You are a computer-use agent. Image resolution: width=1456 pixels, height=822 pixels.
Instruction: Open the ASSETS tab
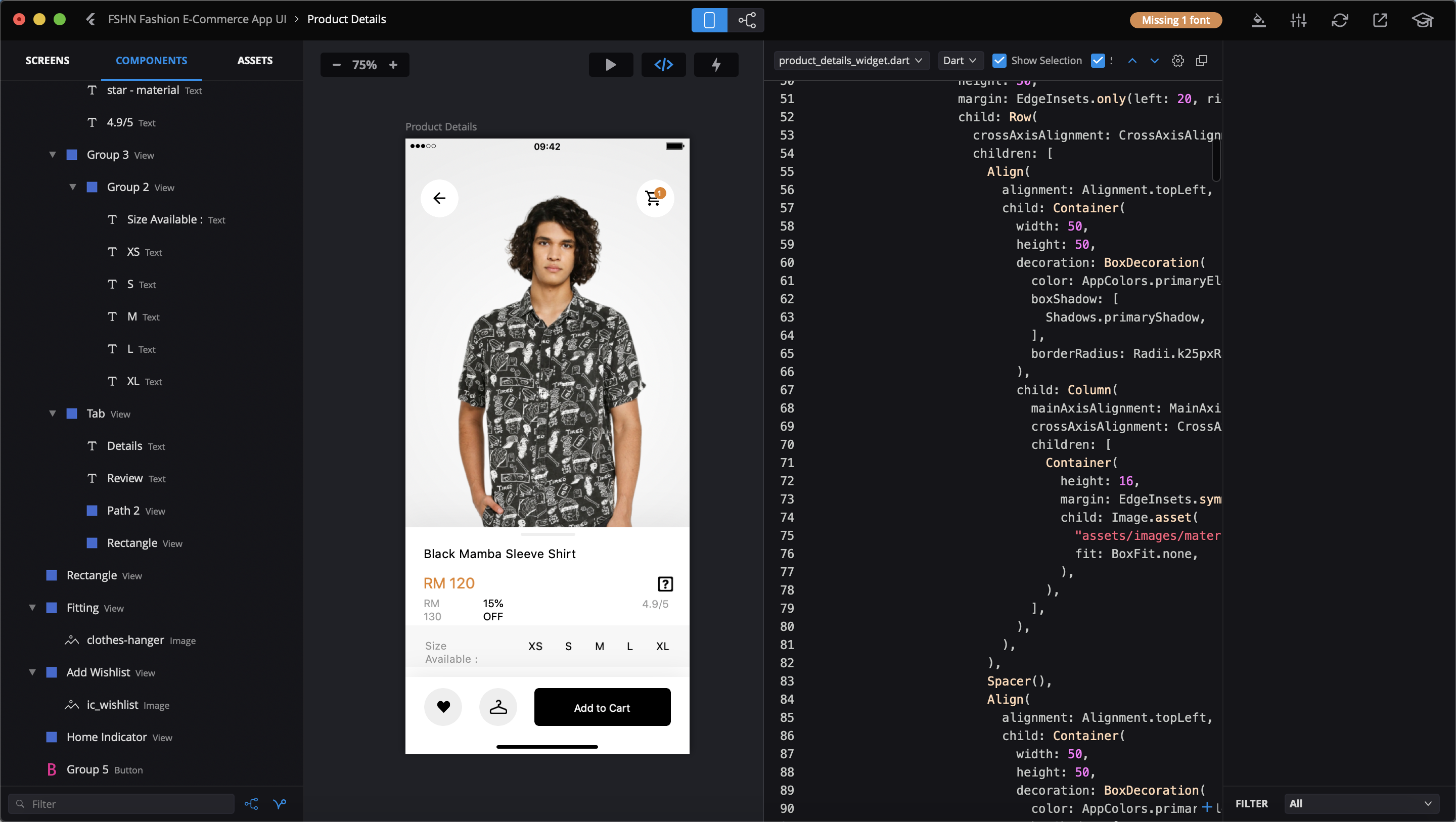click(x=254, y=61)
